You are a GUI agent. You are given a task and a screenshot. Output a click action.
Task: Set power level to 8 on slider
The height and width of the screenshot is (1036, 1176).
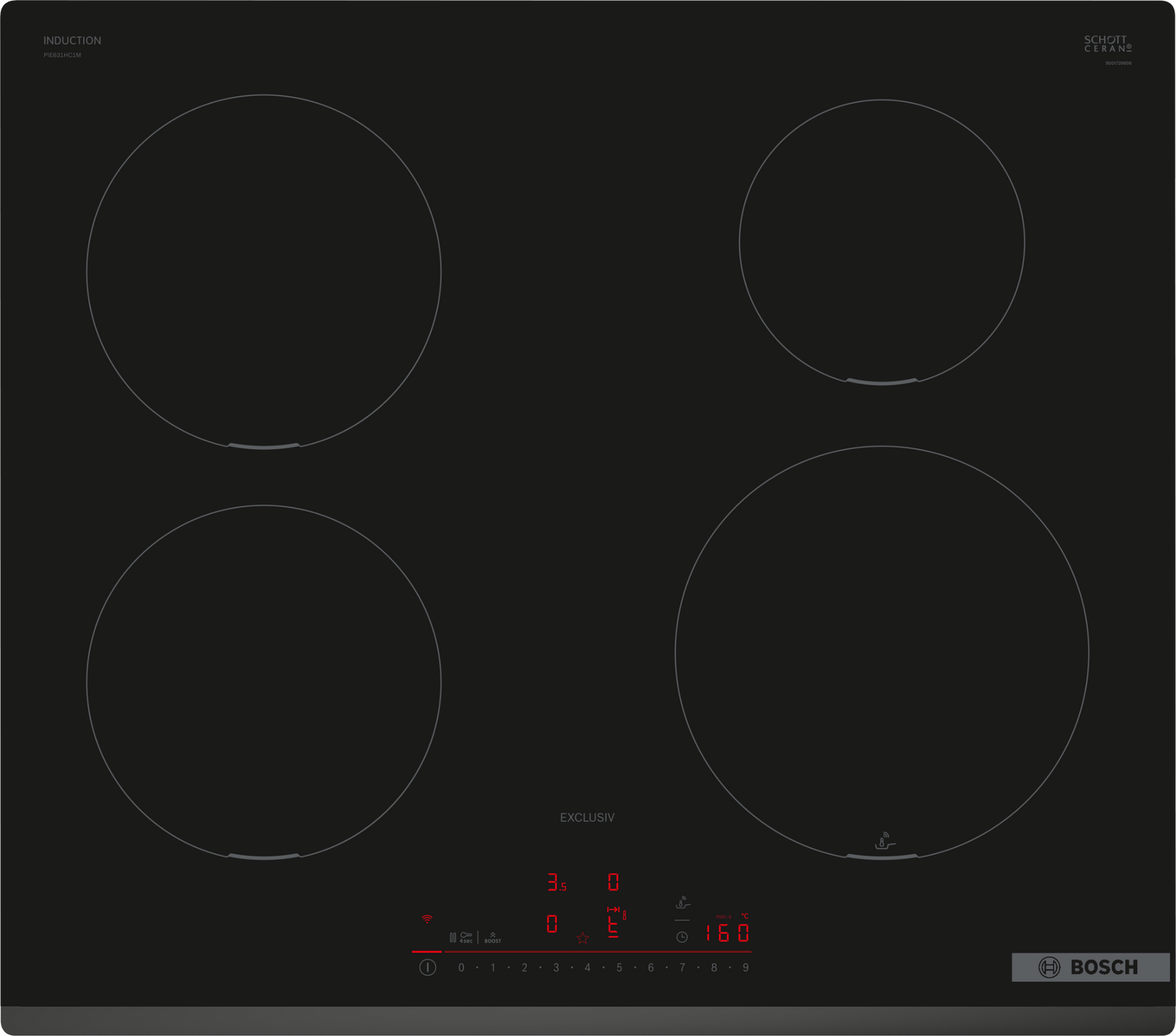[x=714, y=968]
